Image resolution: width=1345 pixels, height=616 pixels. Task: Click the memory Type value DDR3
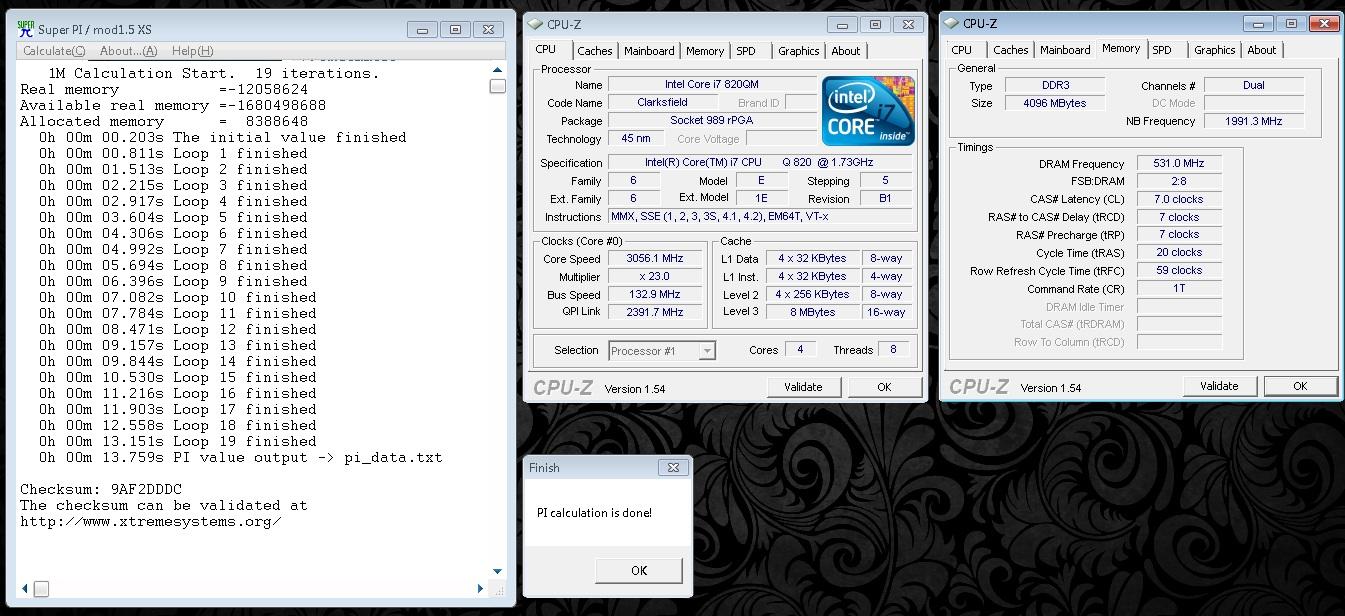(1054, 86)
